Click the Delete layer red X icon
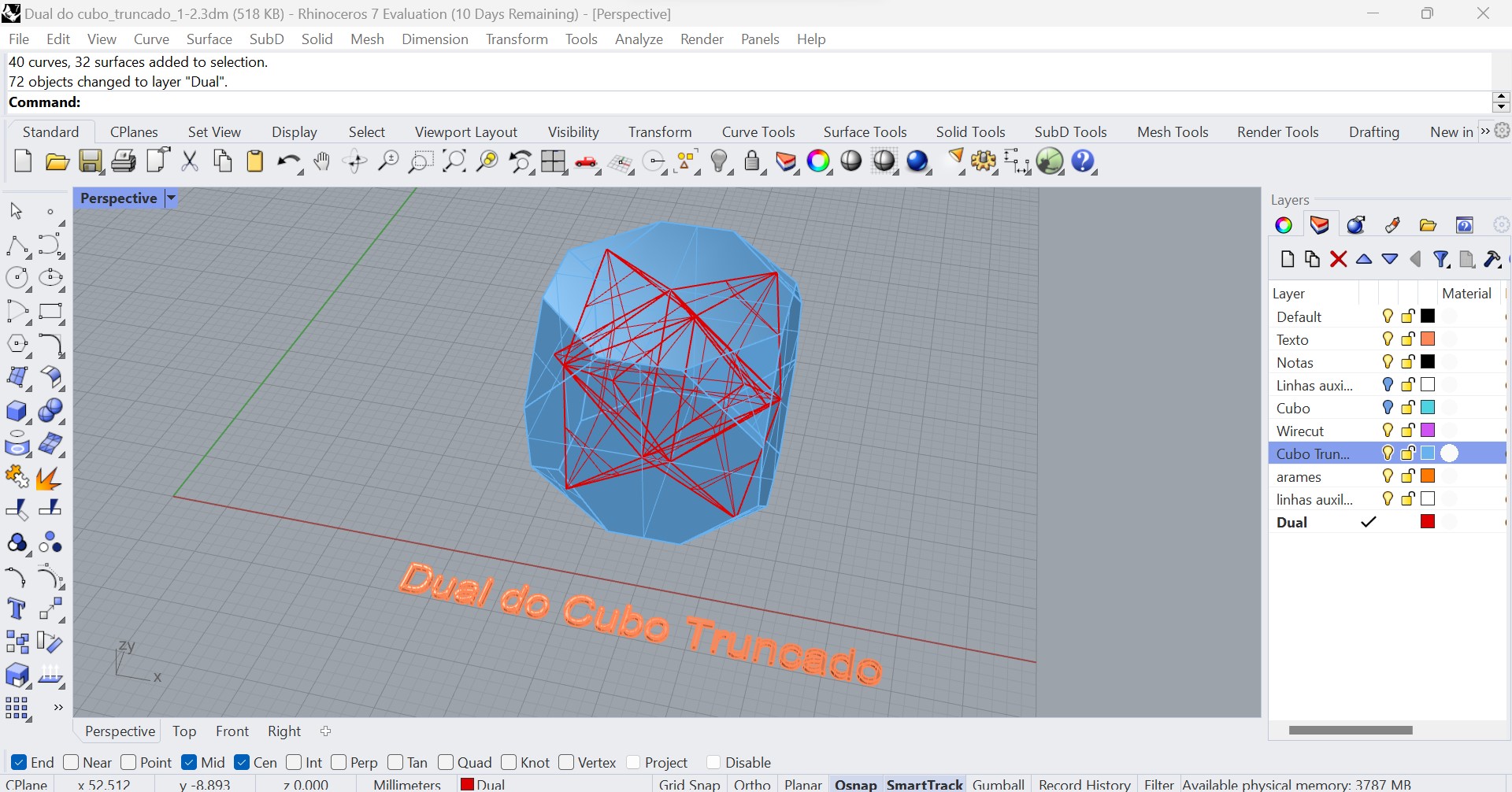This screenshot has height=792, width=1512. click(x=1338, y=259)
